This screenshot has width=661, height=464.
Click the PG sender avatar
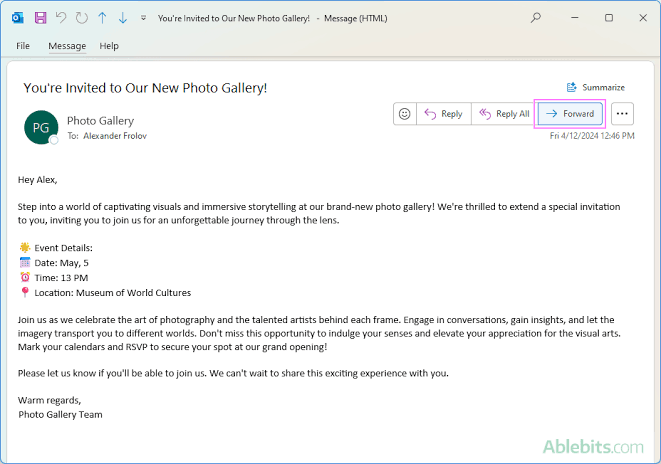[41, 127]
